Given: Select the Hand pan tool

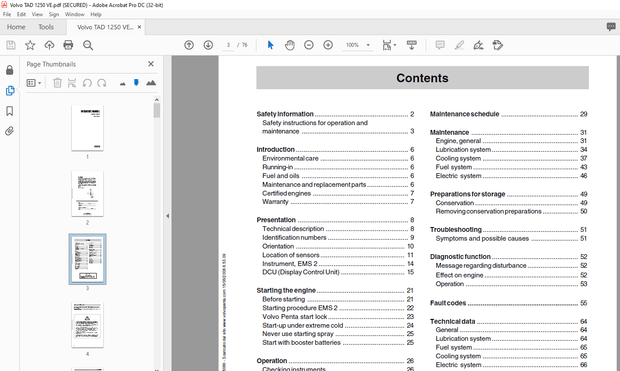Looking at the screenshot, I should [x=290, y=45].
